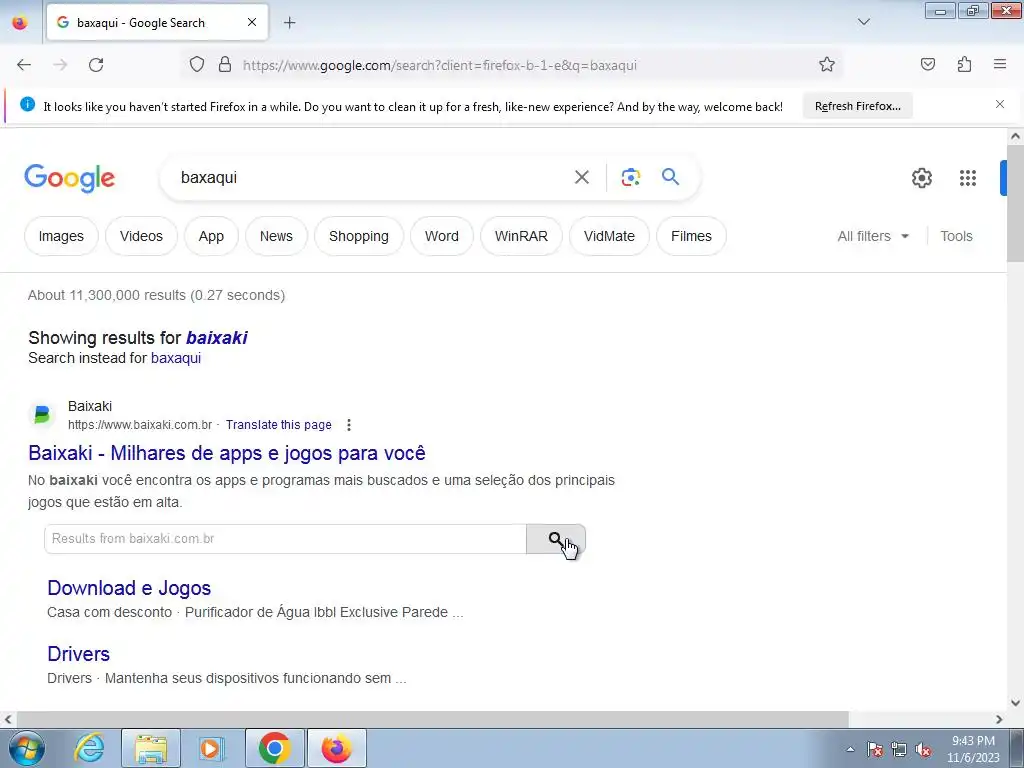
Task: Select the WinRAR filter chip
Action: click(521, 236)
